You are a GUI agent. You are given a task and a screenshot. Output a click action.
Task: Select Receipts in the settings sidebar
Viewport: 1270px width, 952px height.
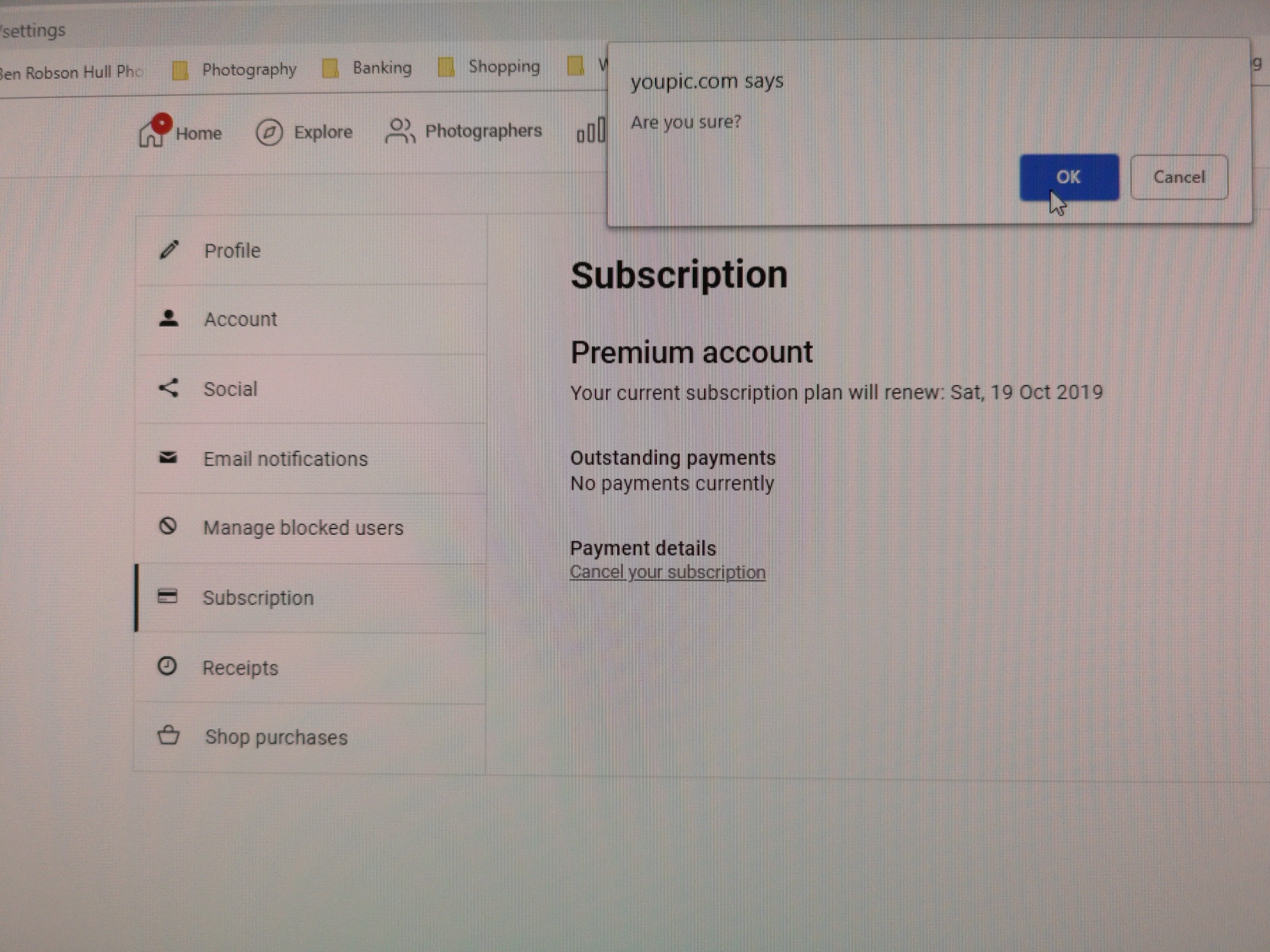pyautogui.click(x=240, y=668)
